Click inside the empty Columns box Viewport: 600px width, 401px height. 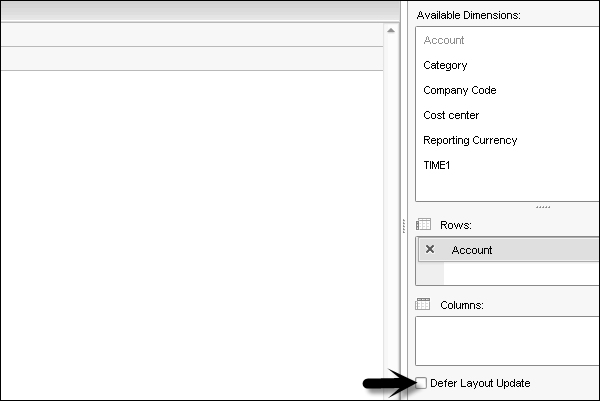[x=507, y=340]
